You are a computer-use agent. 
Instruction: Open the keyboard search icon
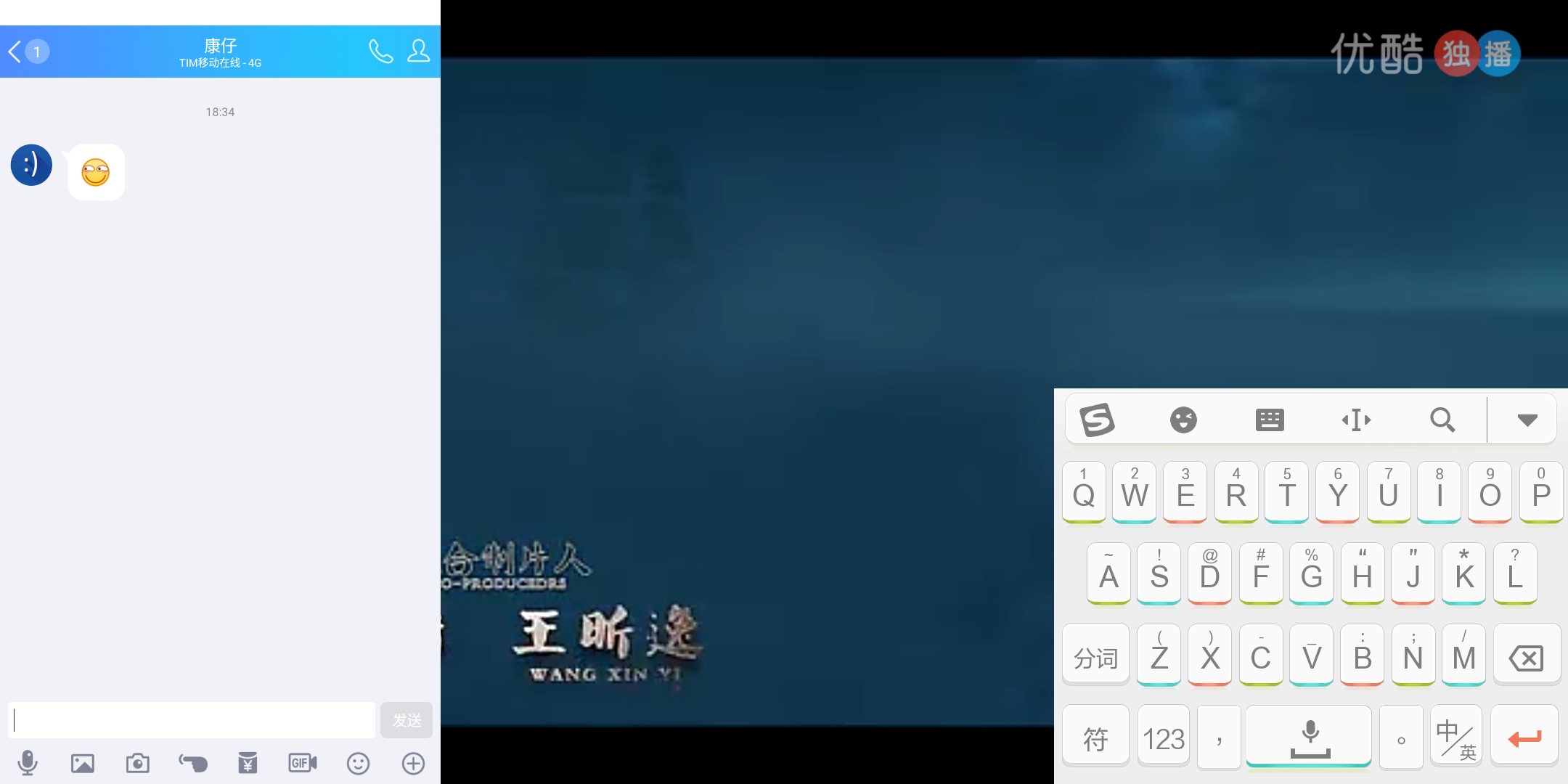point(1442,420)
